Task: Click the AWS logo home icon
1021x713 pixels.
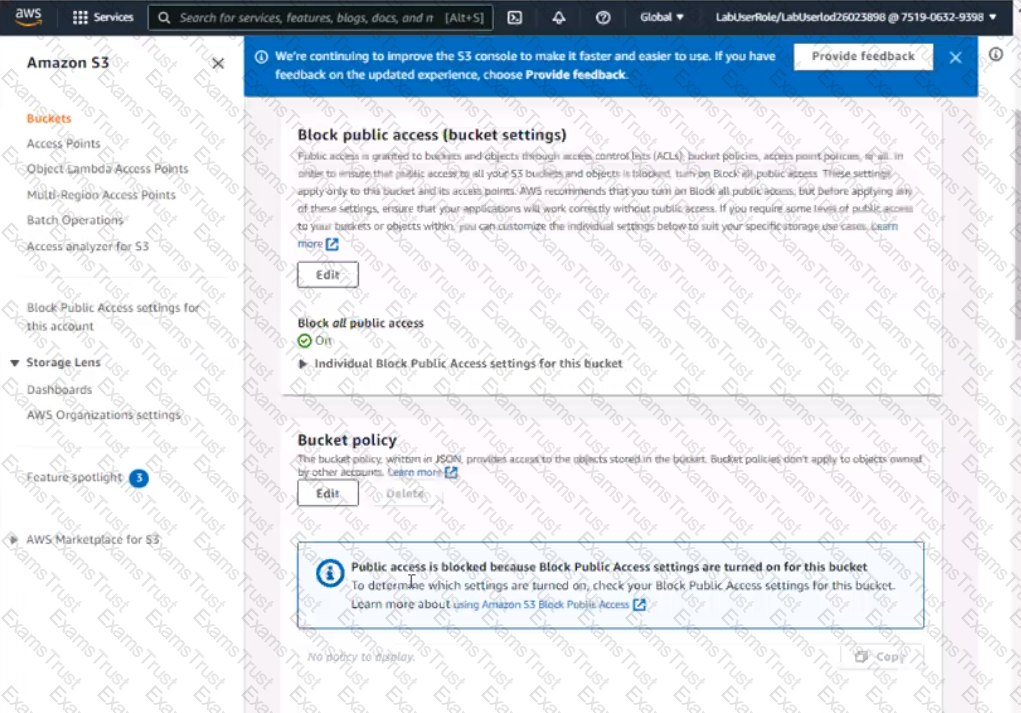Action: coord(28,17)
